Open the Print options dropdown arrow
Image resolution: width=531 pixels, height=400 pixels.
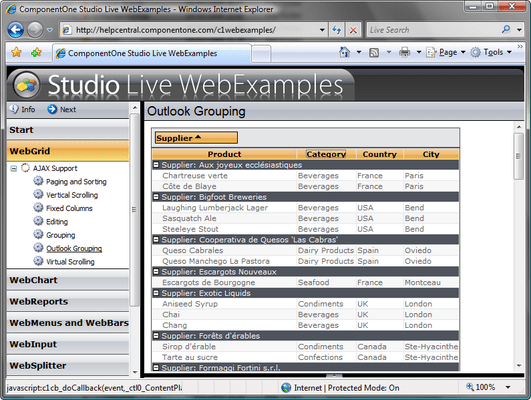pyautogui.click(x=419, y=52)
